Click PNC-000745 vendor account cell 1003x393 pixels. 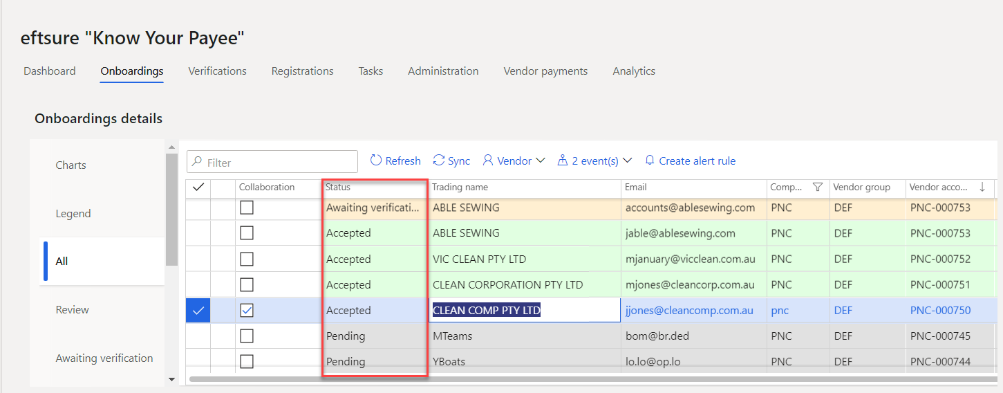click(949, 336)
